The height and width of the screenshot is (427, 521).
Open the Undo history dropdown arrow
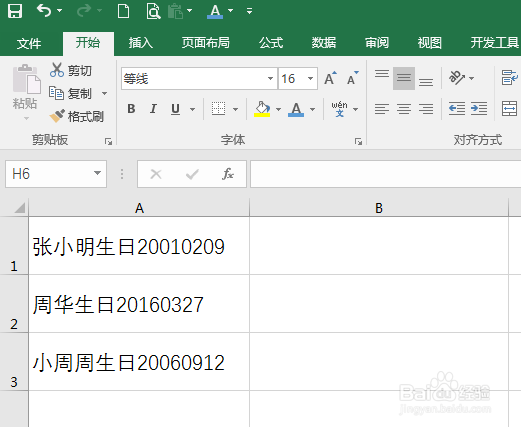(60, 11)
